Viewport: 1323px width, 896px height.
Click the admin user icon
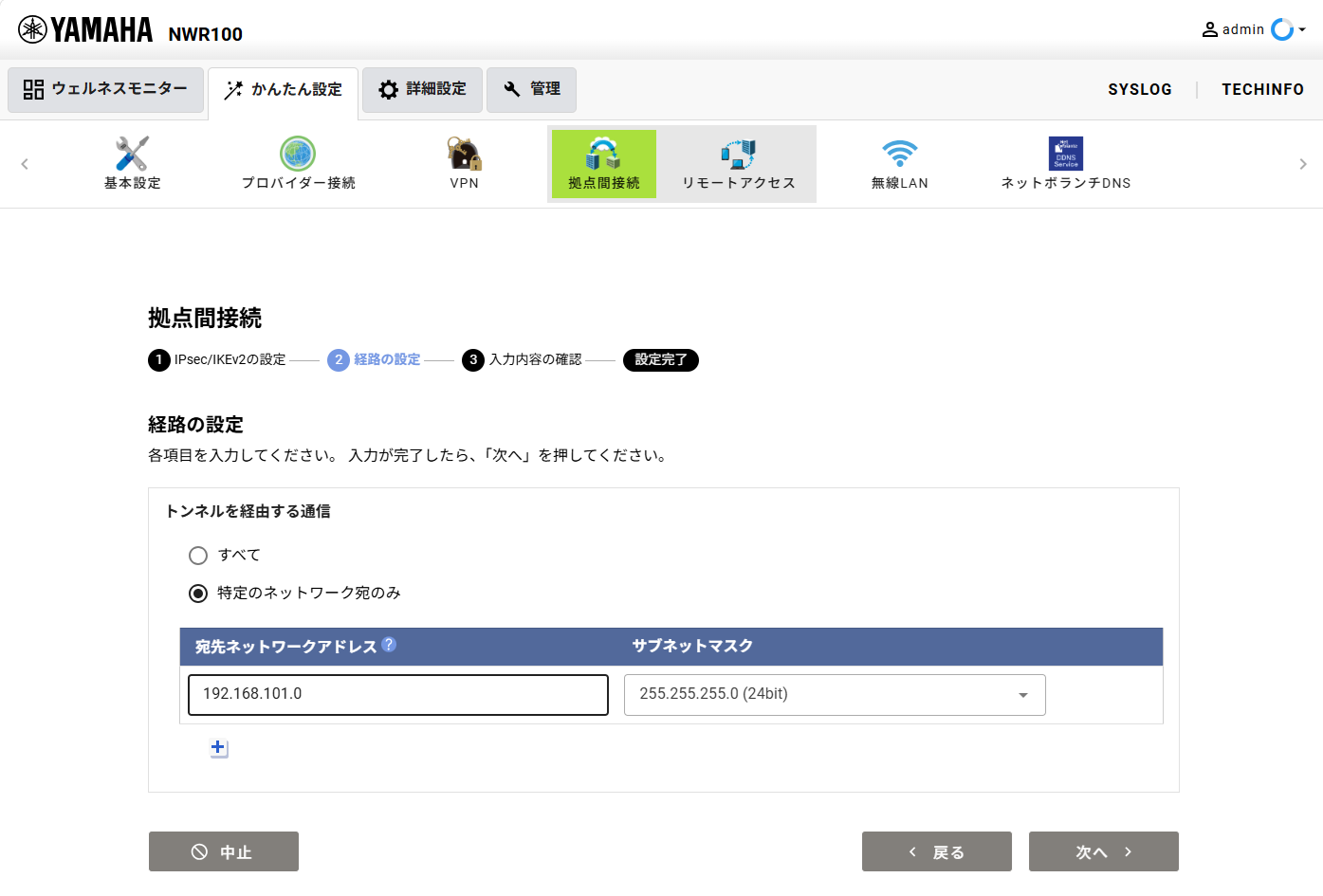1210,29
